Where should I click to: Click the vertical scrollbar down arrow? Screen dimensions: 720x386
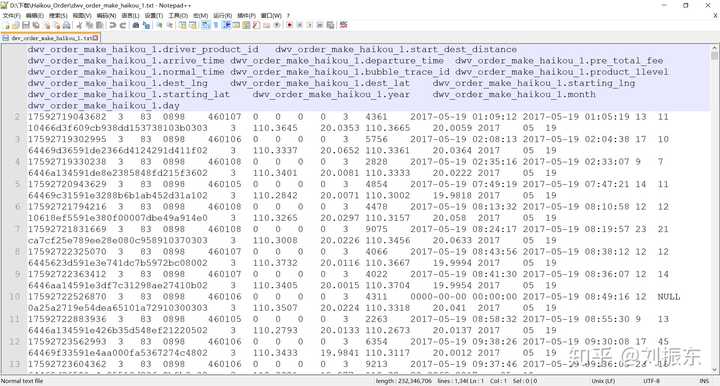tap(714, 369)
